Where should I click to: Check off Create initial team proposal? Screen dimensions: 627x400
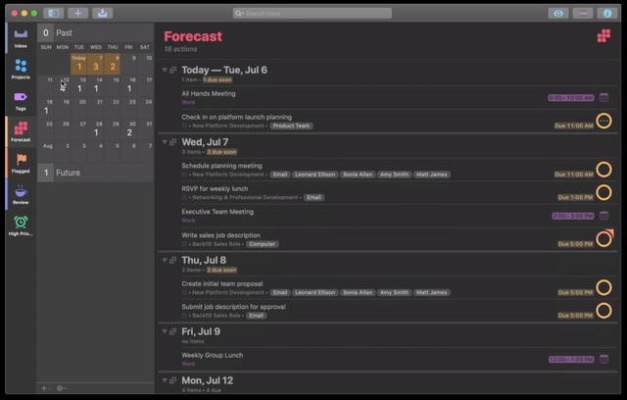coord(603,288)
